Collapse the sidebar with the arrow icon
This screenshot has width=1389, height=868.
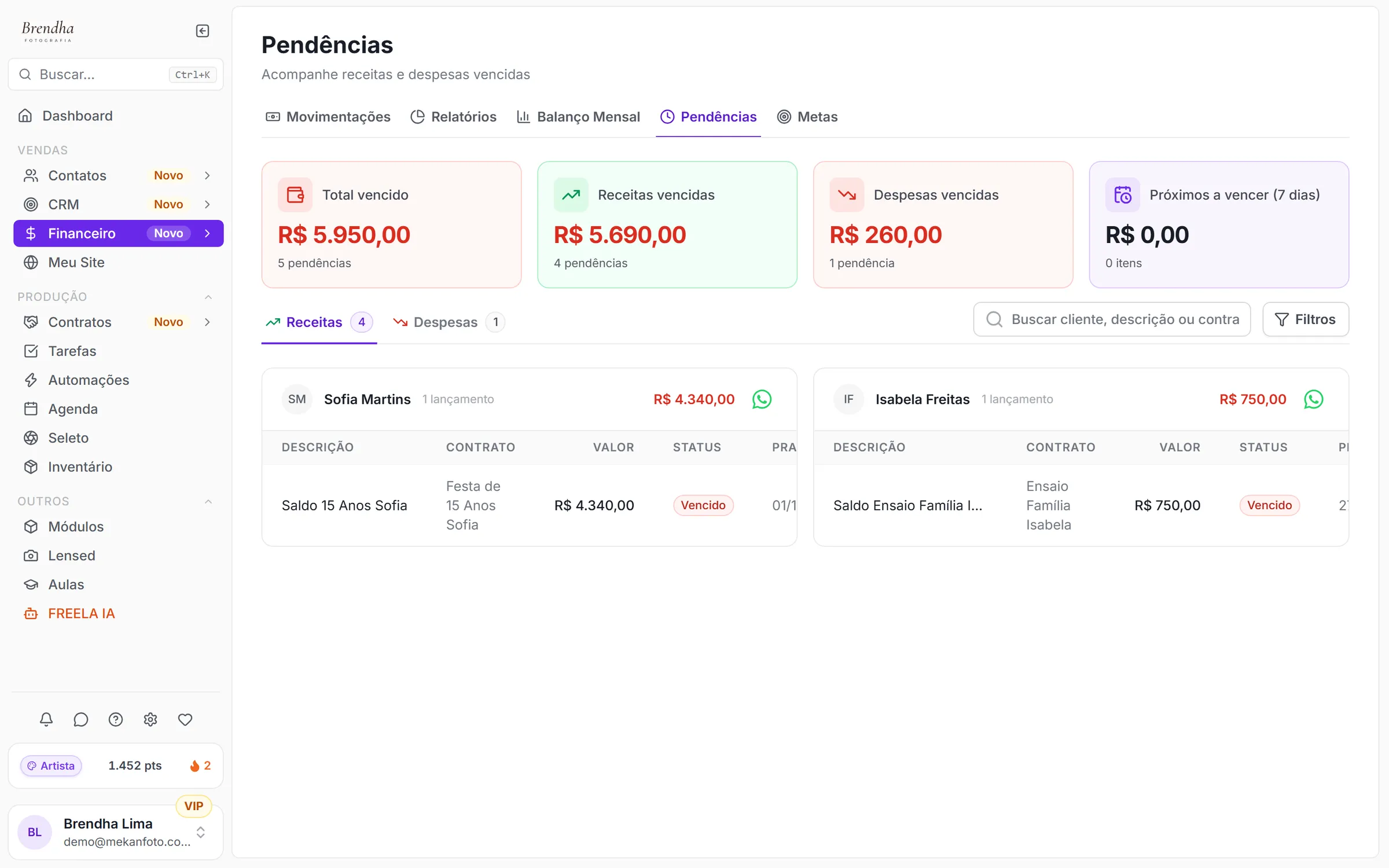[x=202, y=31]
